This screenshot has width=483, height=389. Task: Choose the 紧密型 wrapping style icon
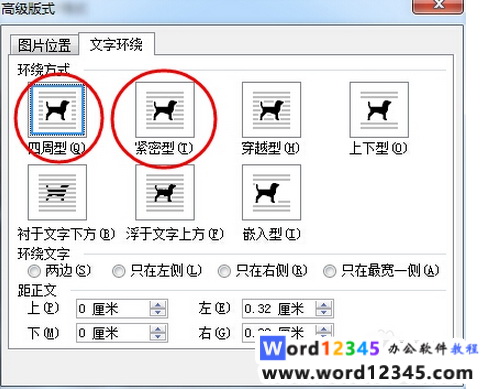165,110
